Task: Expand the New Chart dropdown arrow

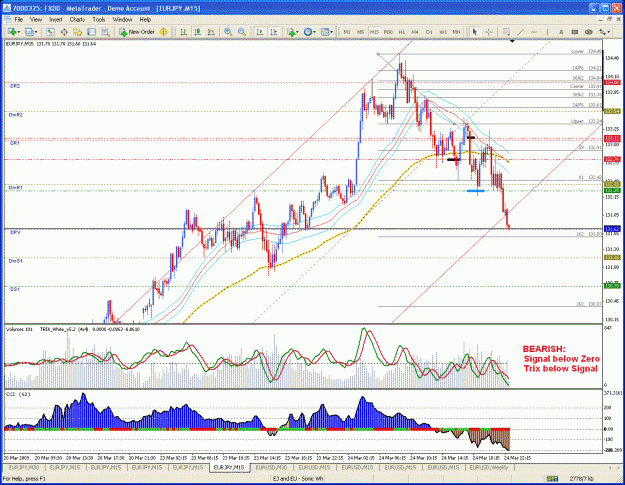Action: point(18,32)
